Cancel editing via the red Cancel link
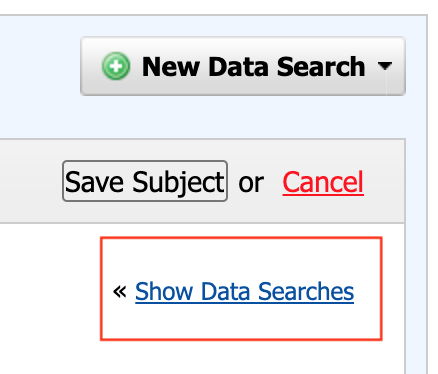Viewport: 438px width, 374px height. pyautogui.click(x=323, y=182)
